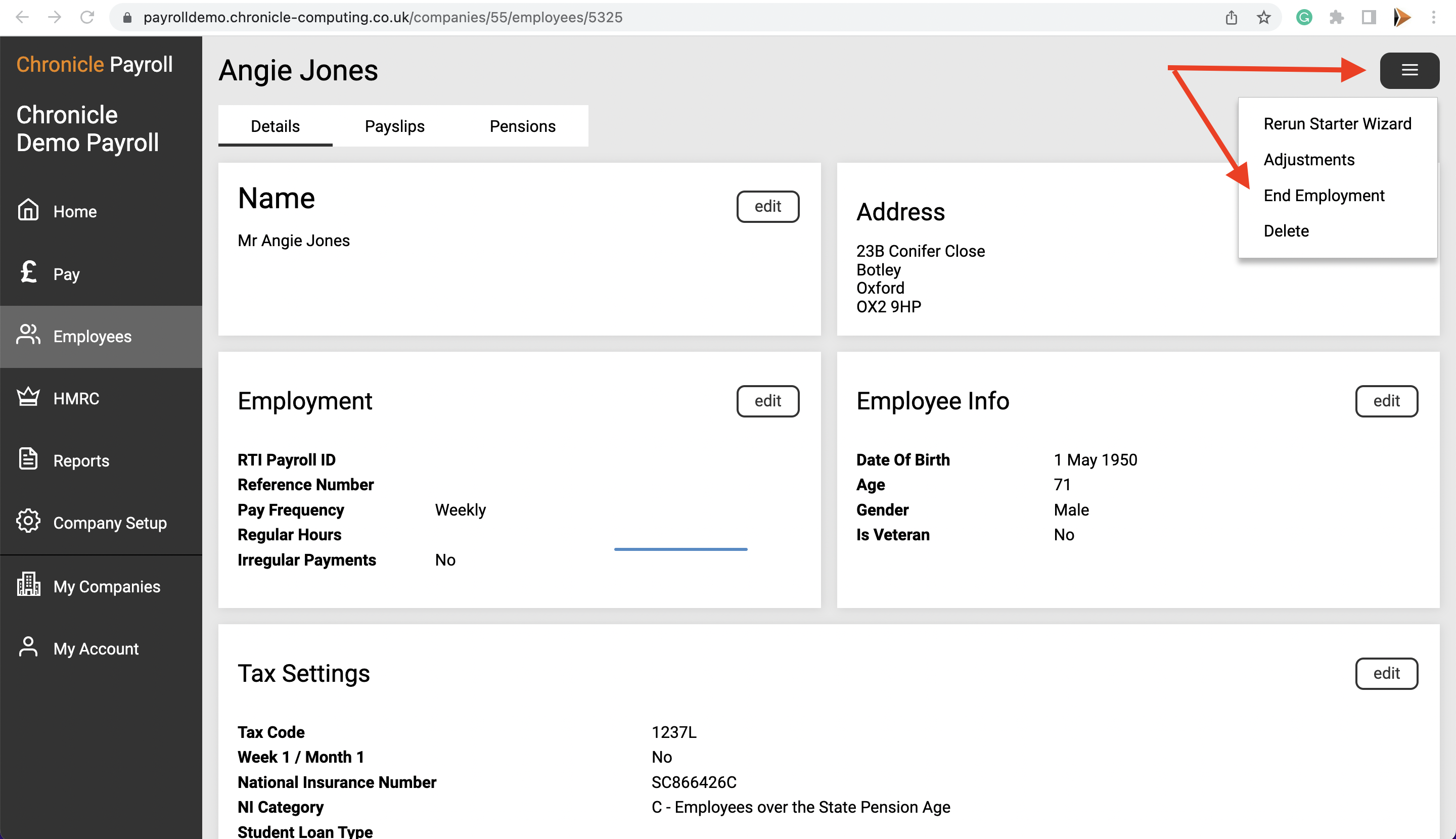Choose End Employment from the menu
This screenshot has width=1456, height=839.
[x=1324, y=195]
